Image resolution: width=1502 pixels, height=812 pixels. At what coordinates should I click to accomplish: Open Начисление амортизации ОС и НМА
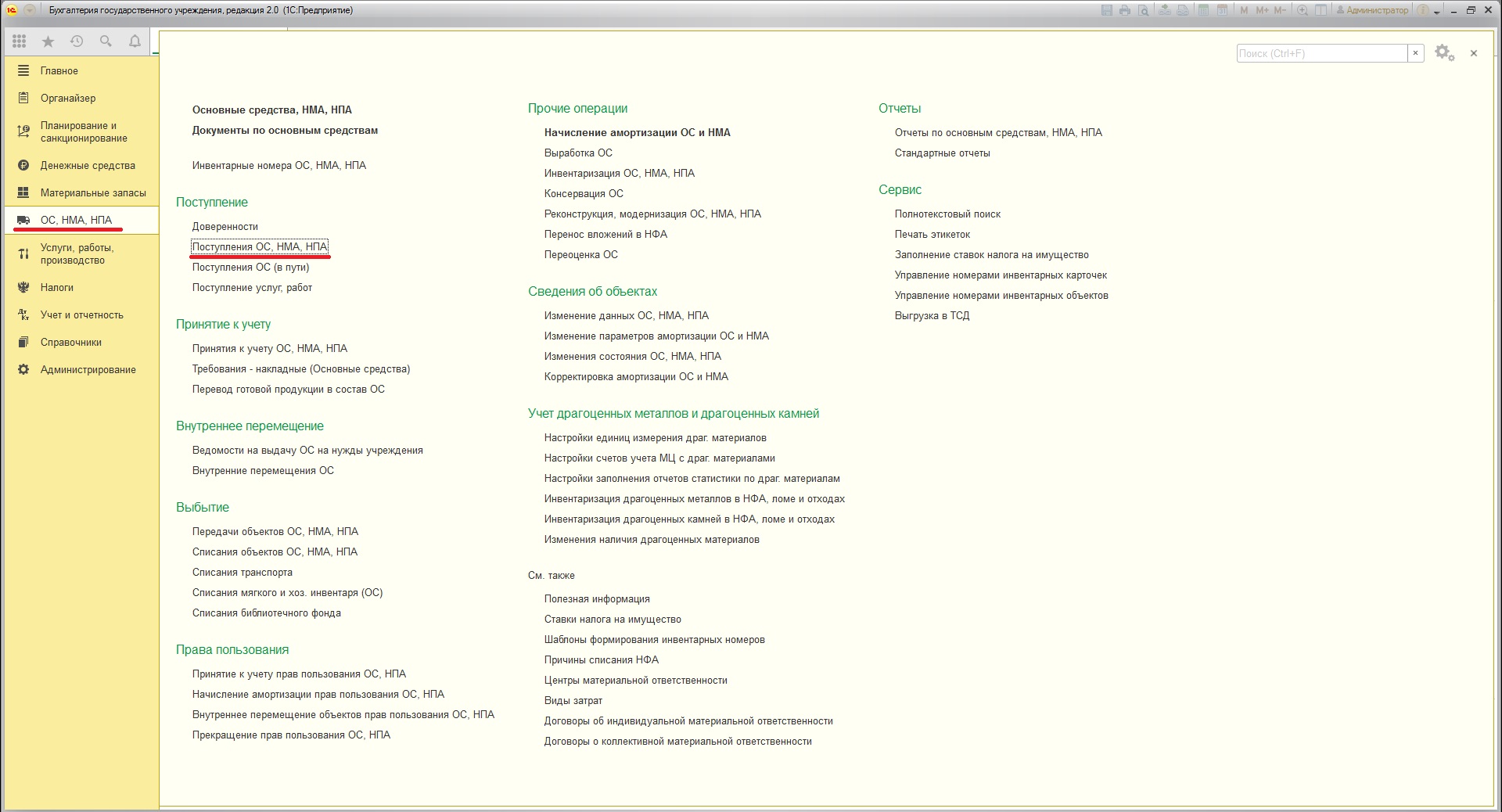point(638,132)
